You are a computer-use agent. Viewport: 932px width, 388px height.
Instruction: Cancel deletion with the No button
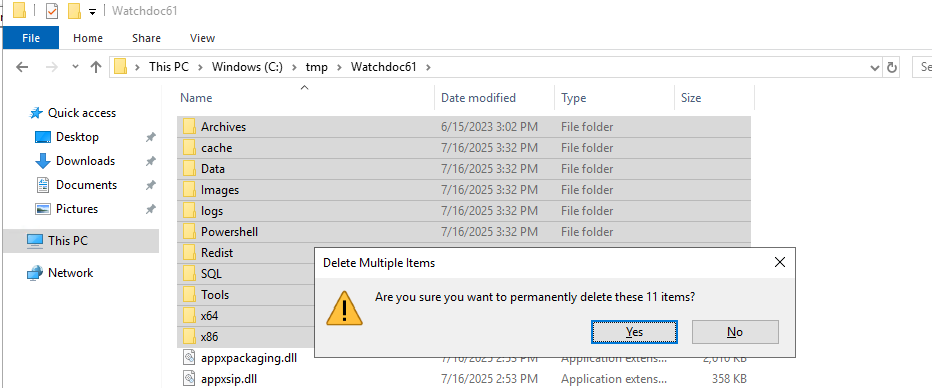(x=735, y=332)
